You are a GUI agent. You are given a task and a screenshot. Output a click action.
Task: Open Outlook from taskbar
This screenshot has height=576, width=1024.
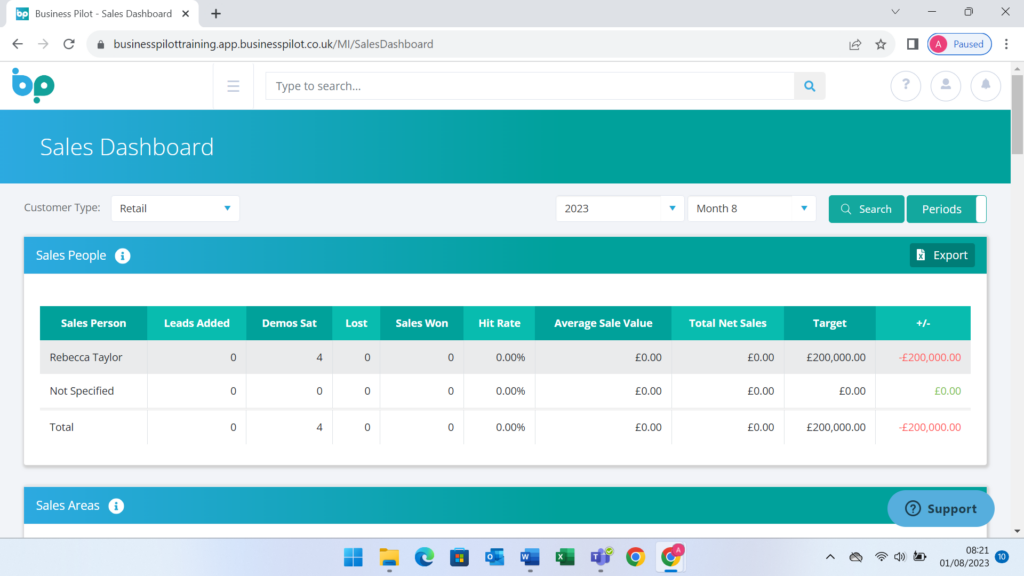coord(494,557)
